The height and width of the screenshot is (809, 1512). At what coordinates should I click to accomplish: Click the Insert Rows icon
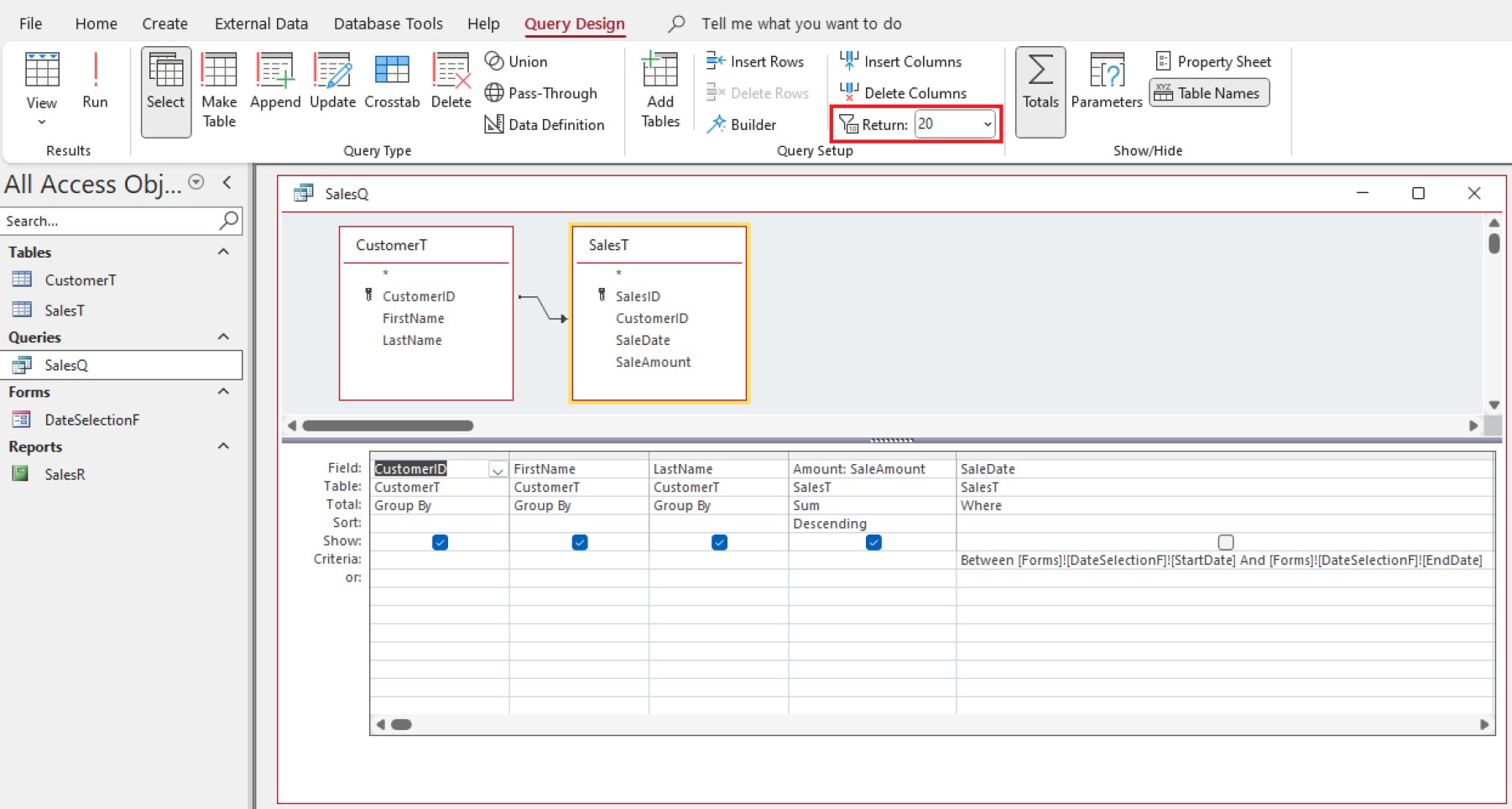[715, 60]
